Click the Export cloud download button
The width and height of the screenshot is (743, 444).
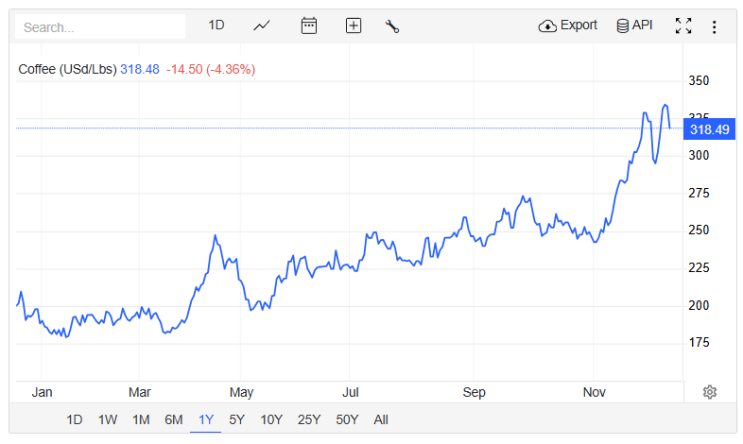(x=568, y=25)
